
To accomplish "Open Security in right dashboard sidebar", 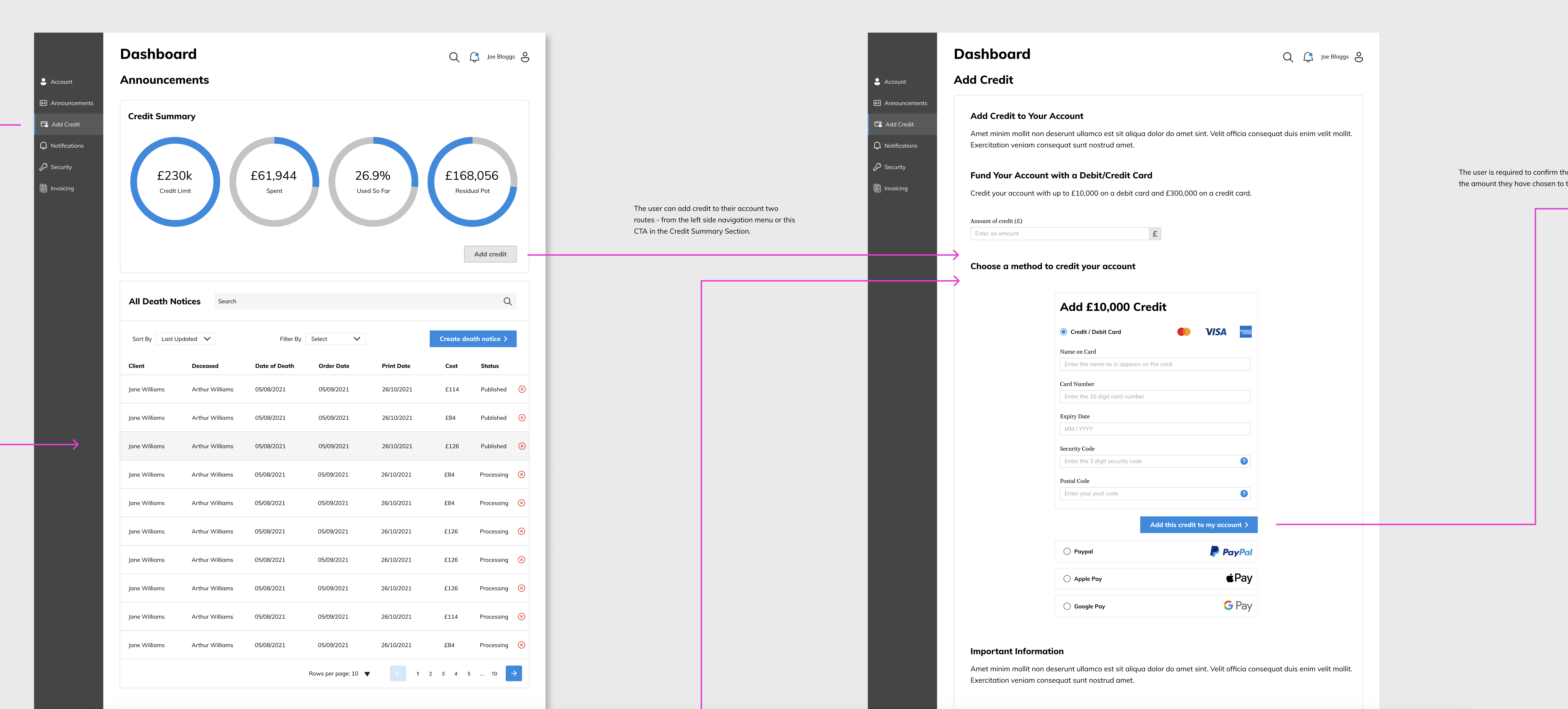I will (x=894, y=167).
